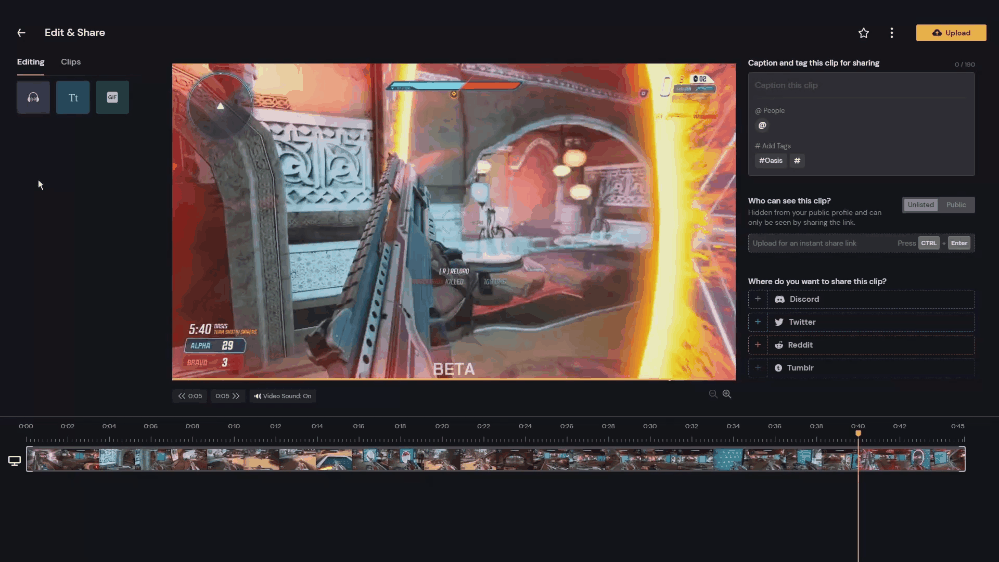Set clip visibility to Public

coord(956,205)
